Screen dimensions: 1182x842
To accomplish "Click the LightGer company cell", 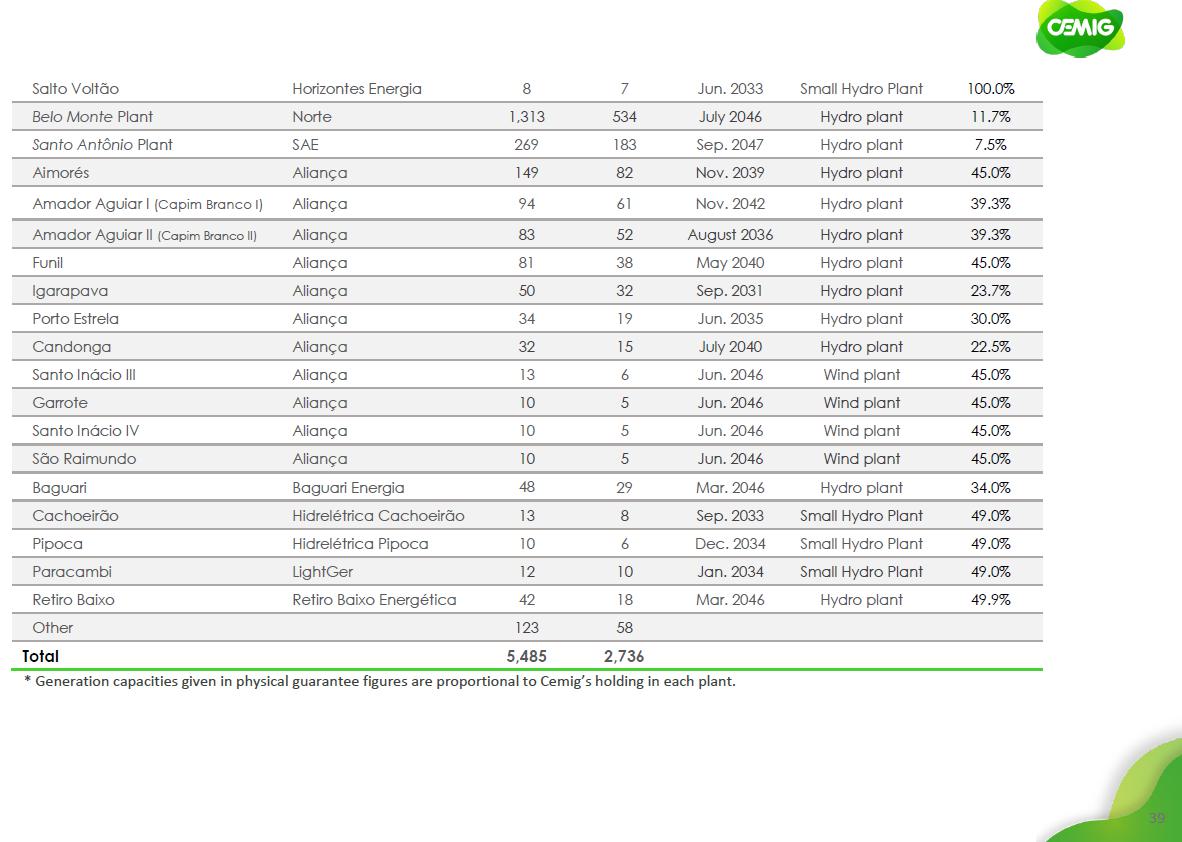I will tap(322, 572).
